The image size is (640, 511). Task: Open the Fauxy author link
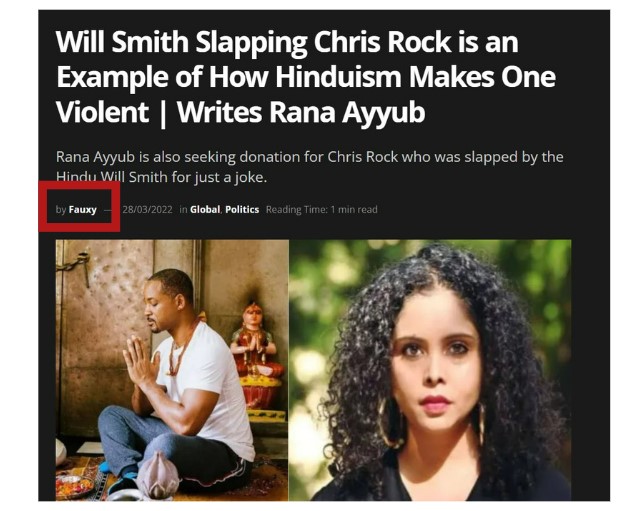click(x=82, y=210)
